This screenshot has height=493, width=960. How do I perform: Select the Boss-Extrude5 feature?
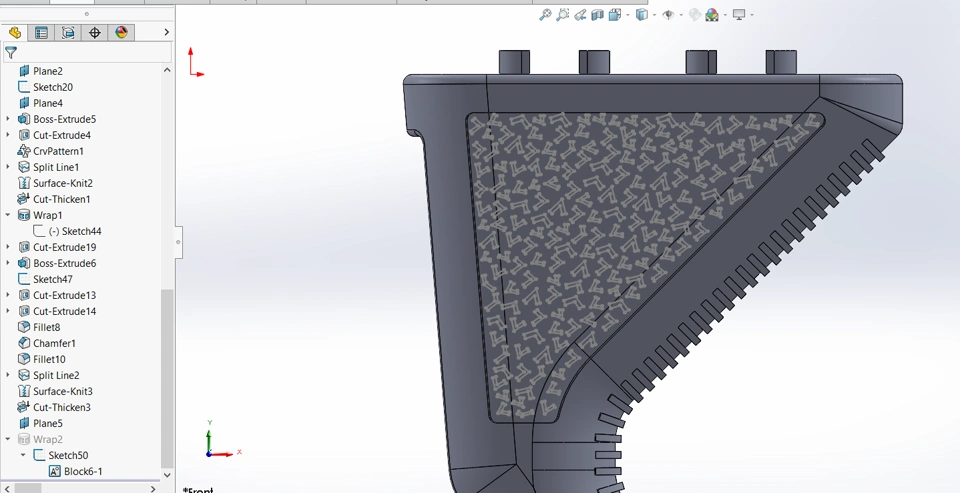(64, 119)
